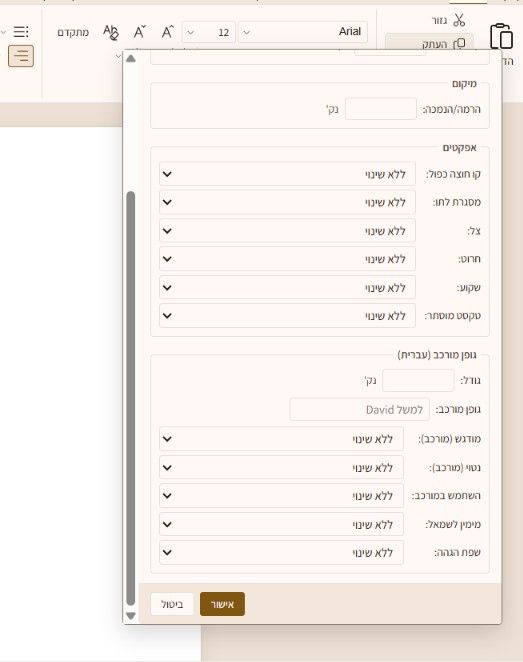This screenshot has width=523, height=662.
Task: Click the clear formatting icon
Action: [111, 32]
